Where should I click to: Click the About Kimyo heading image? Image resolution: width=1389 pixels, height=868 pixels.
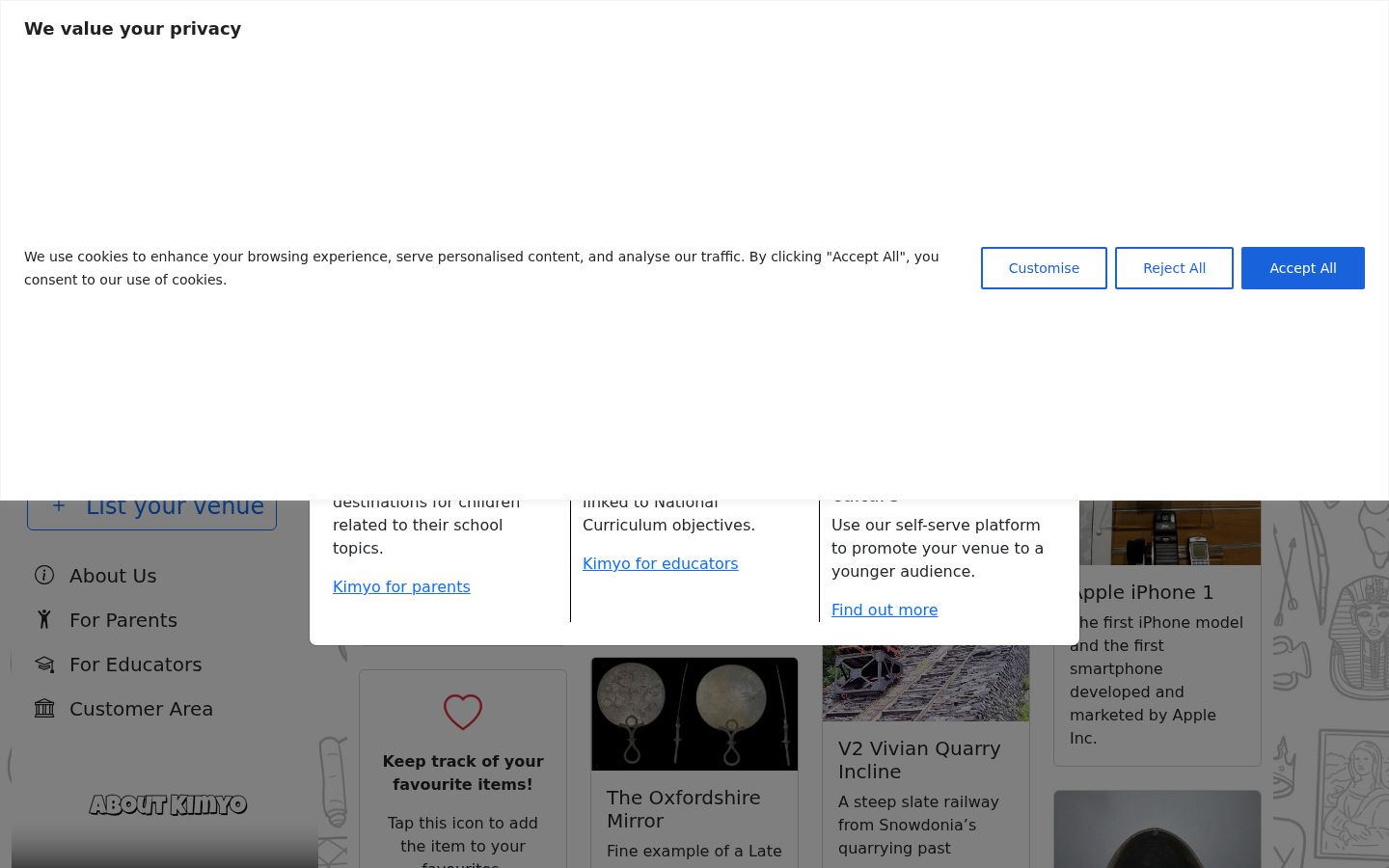[168, 804]
